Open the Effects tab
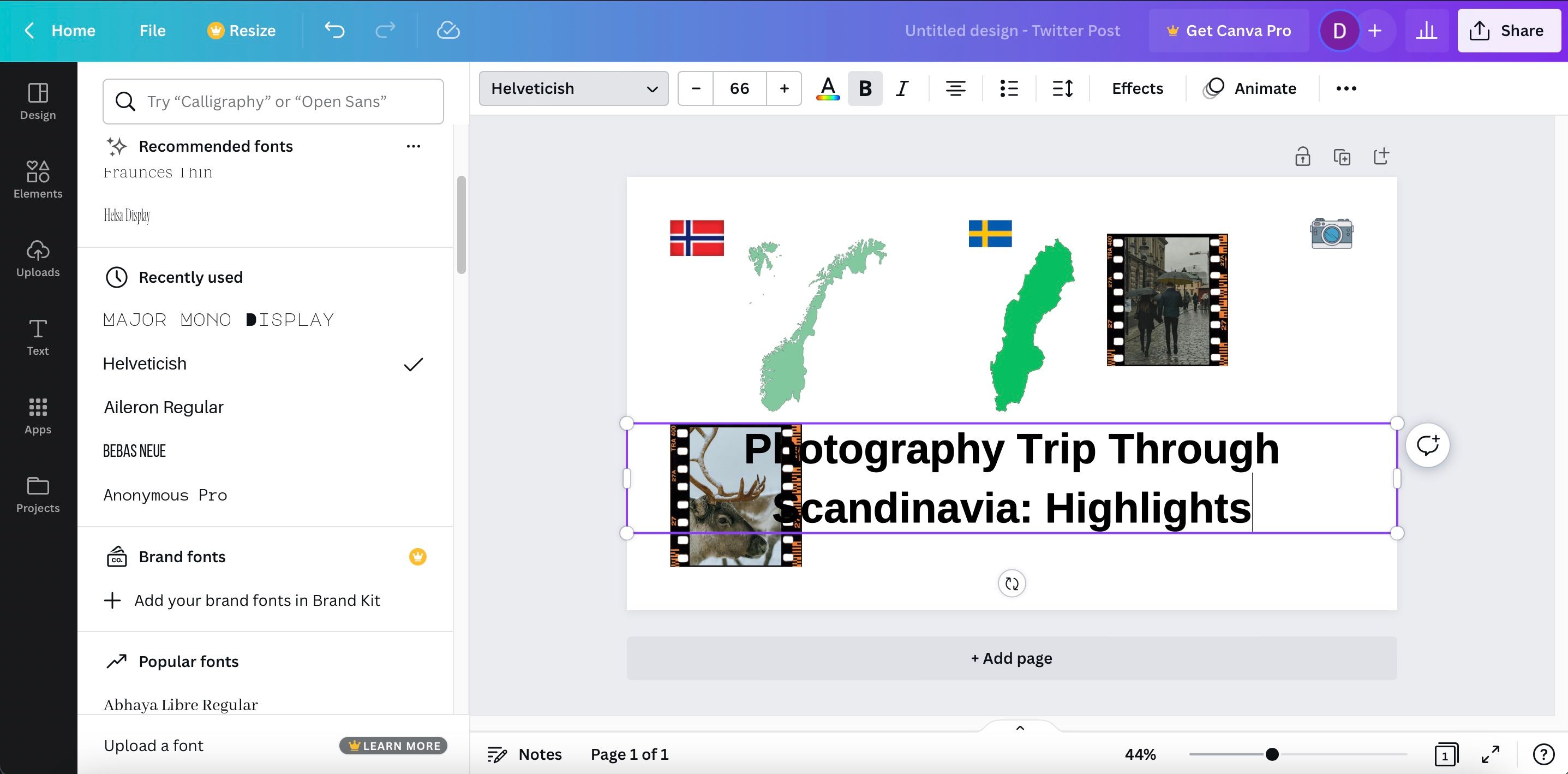The height and width of the screenshot is (774, 1568). coord(1137,88)
